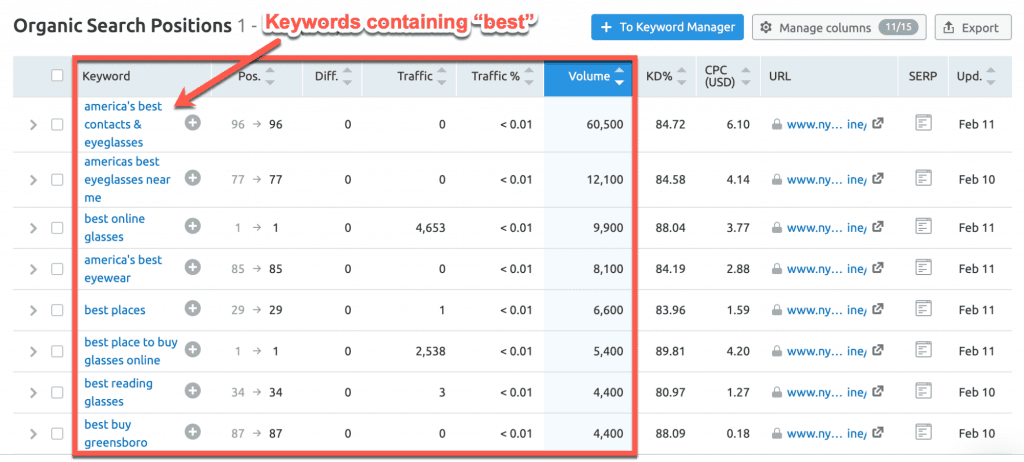The image size is (1024, 462).
Task: Expand row details for "america's best eyewear"
Action: [33, 270]
